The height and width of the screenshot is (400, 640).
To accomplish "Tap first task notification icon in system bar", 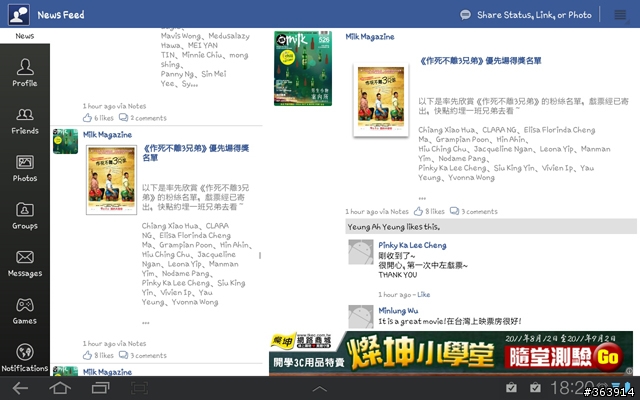I will pos(511,387).
